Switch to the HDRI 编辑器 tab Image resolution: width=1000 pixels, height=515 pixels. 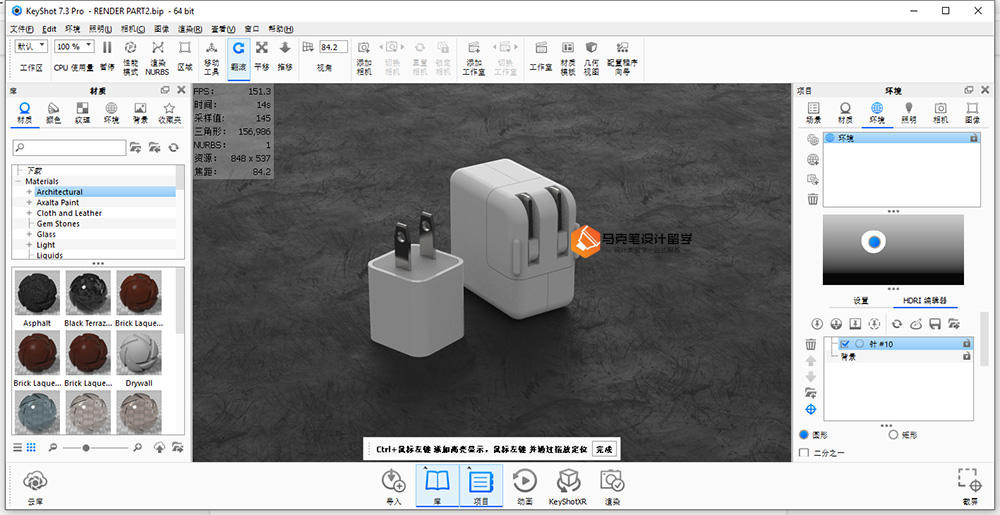click(x=925, y=301)
